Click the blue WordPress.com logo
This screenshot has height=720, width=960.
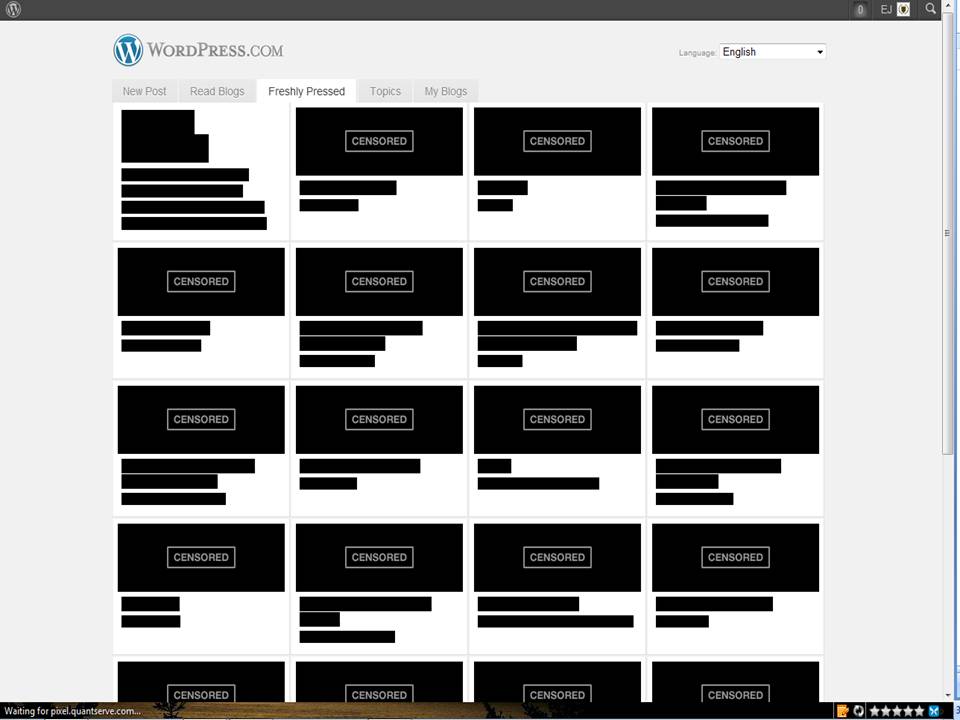pyautogui.click(x=128, y=50)
